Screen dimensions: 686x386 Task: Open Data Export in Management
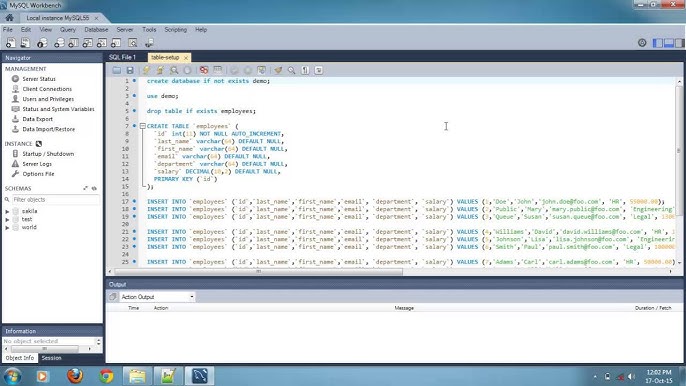(x=38, y=119)
